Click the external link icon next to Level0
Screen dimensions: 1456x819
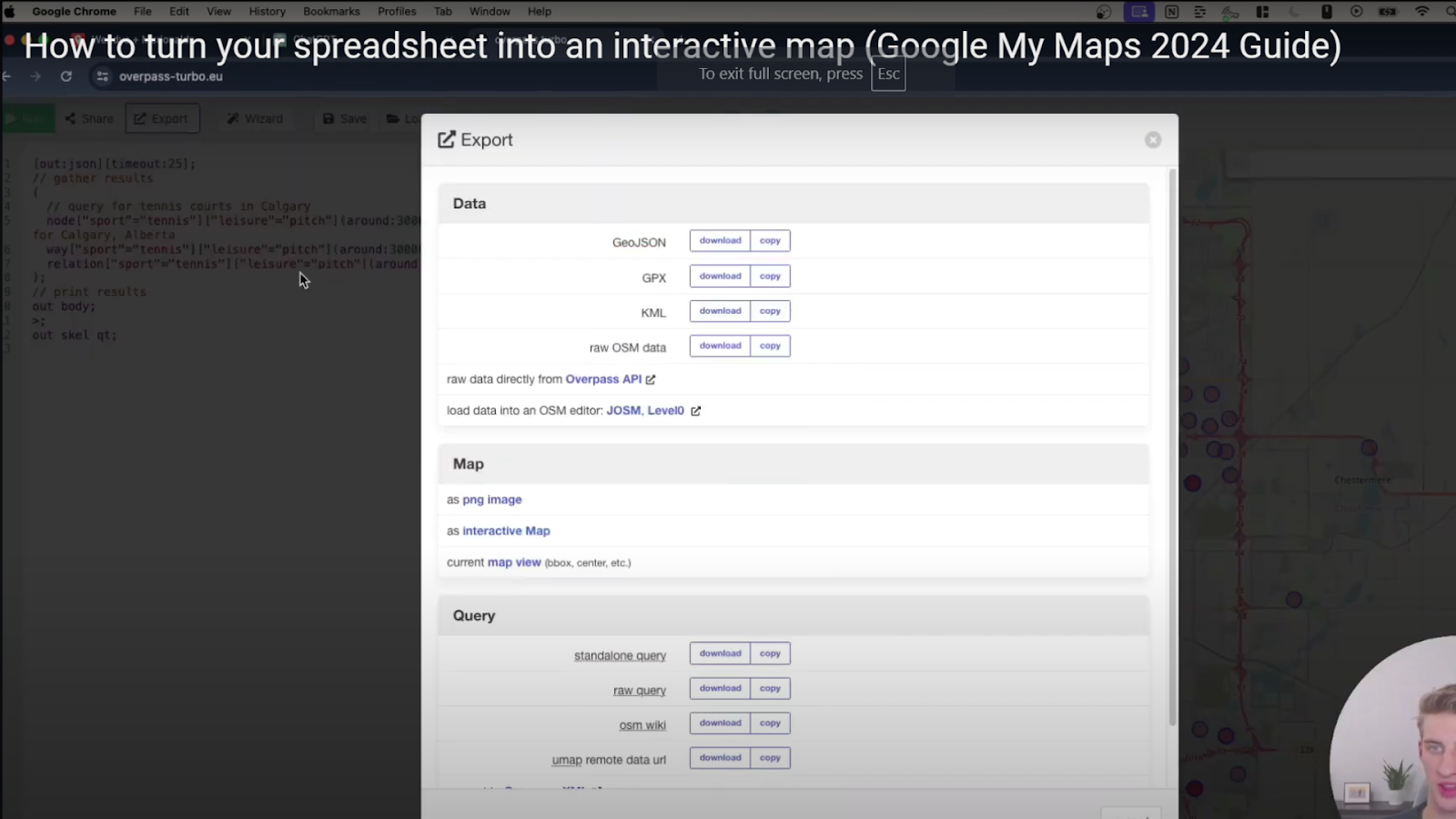pyautogui.click(x=696, y=411)
